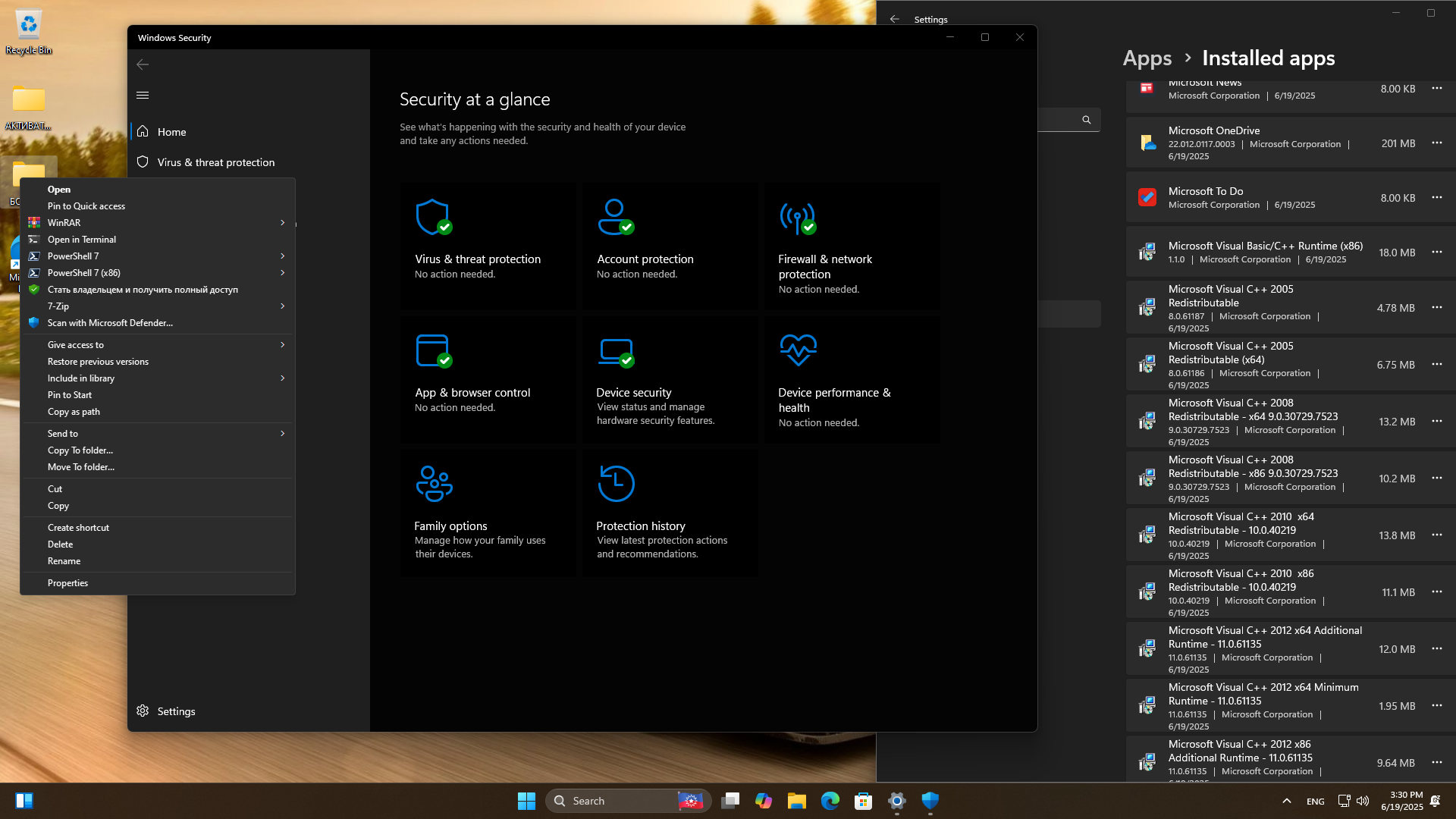Select the Virus & threat protection sidebar item
Viewport: 1456px width, 819px height.
tap(249, 162)
